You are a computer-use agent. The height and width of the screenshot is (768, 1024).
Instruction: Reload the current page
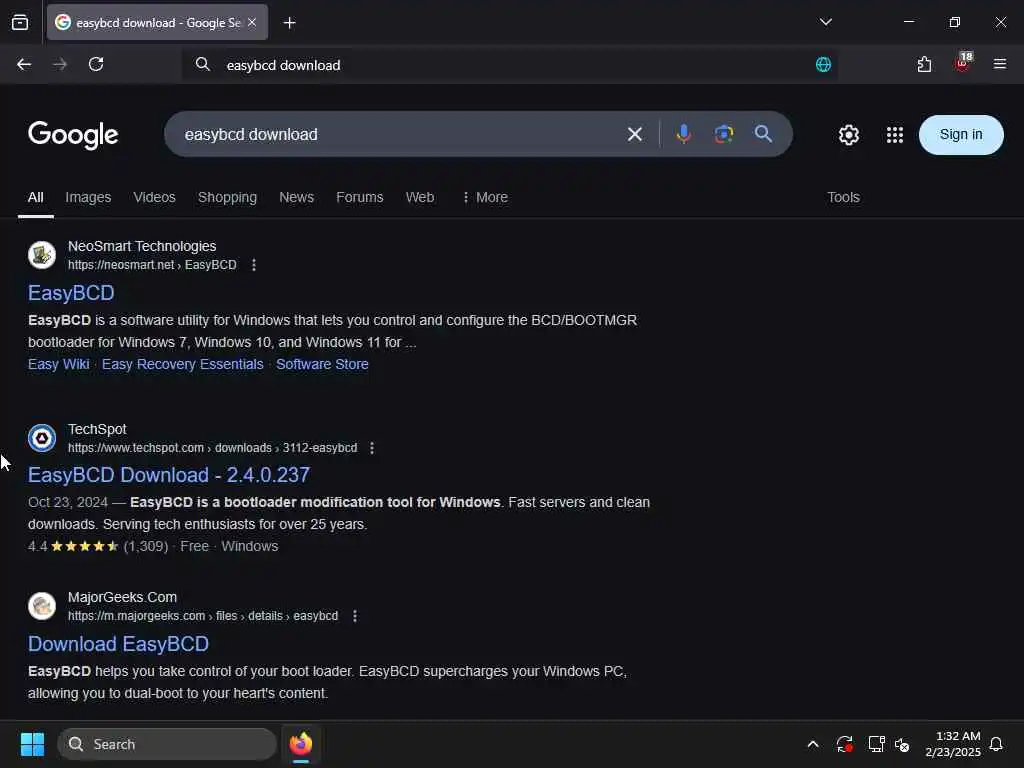96,64
